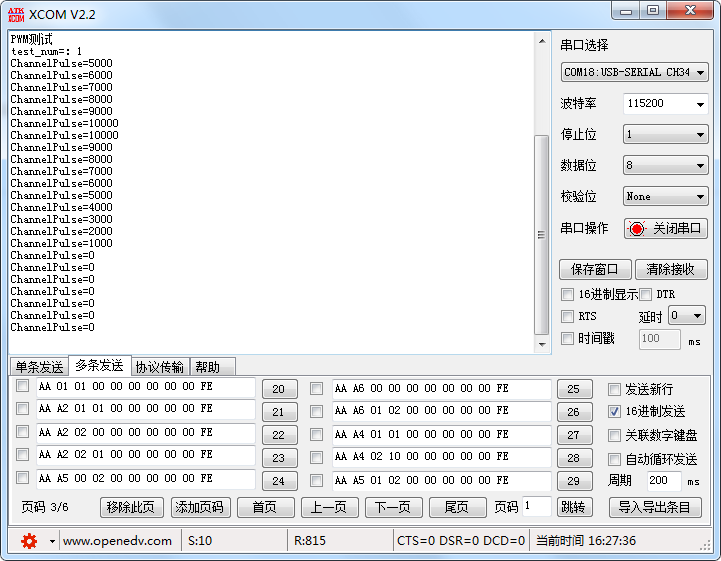This screenshot has height=561, width=721.
Task: Tick checkbox for AA A4 02 10 command row
Action: [x=316, y=457]
